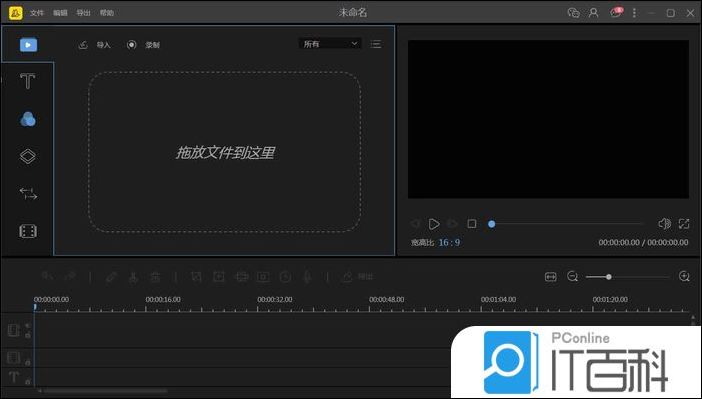Open the Text (T) panel in sidebar
The height and width of the screenshot is (399, 702).
coord(28,82)
